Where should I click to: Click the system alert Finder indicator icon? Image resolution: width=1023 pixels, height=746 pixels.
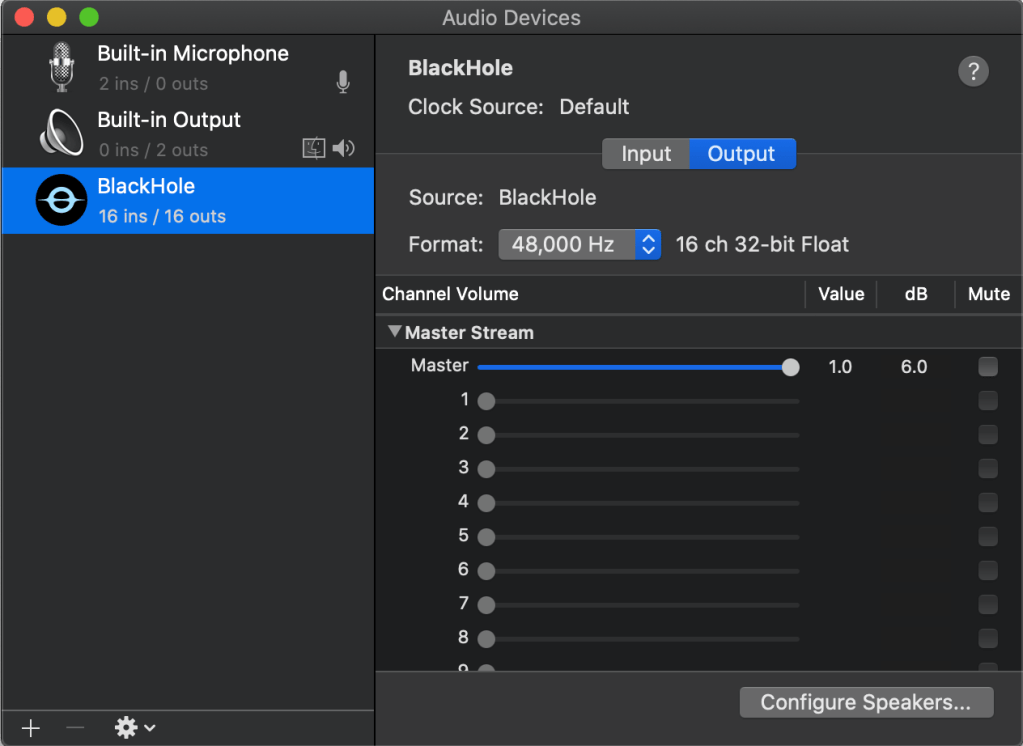314,149
